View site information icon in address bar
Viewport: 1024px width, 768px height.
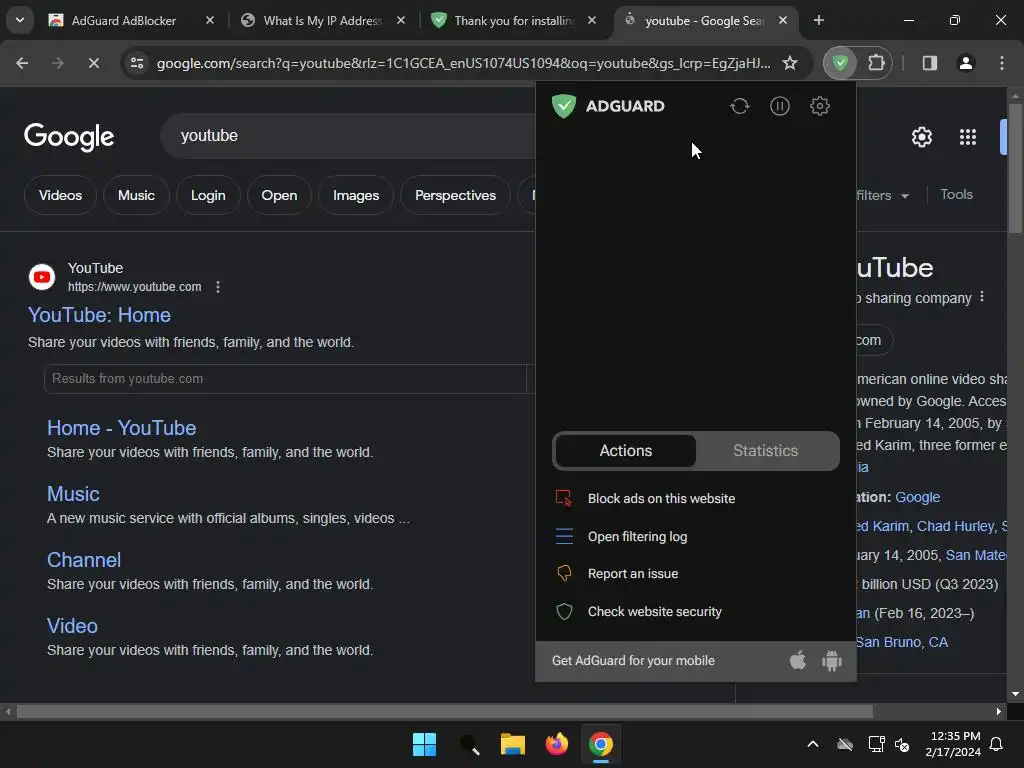tap(136, 63)
